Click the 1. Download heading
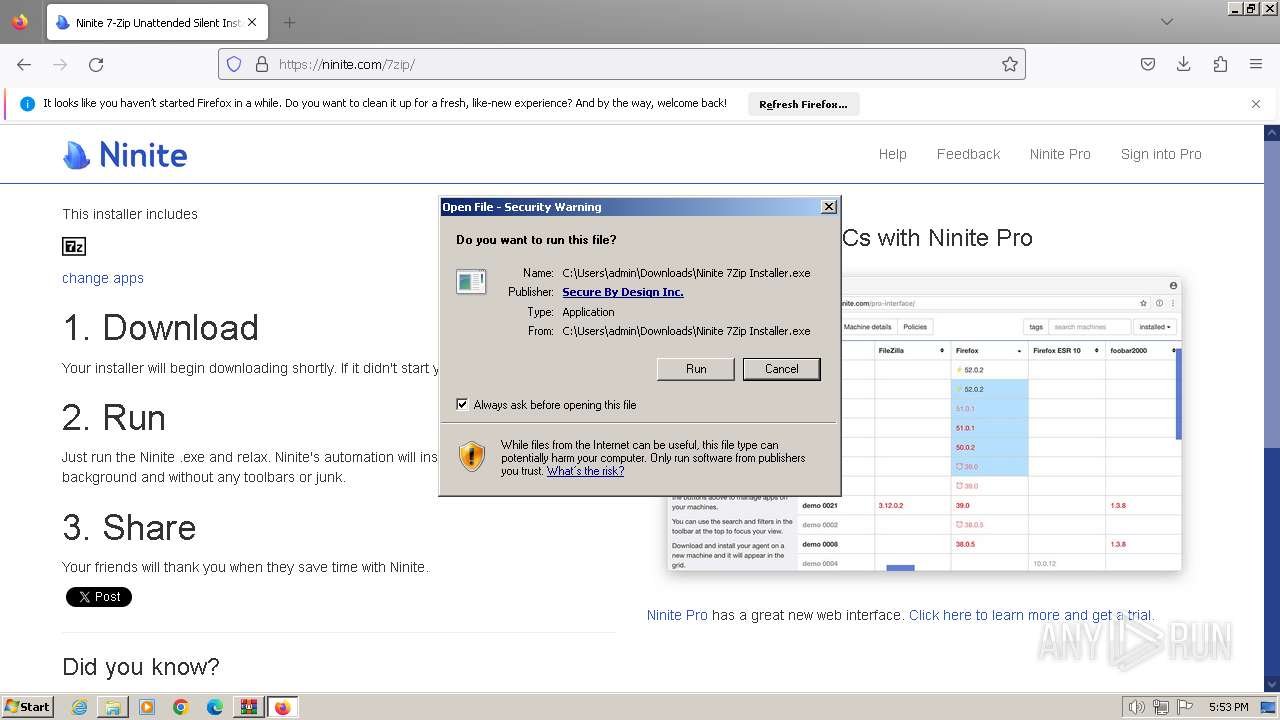1280x720 pixels. [160, 328]
